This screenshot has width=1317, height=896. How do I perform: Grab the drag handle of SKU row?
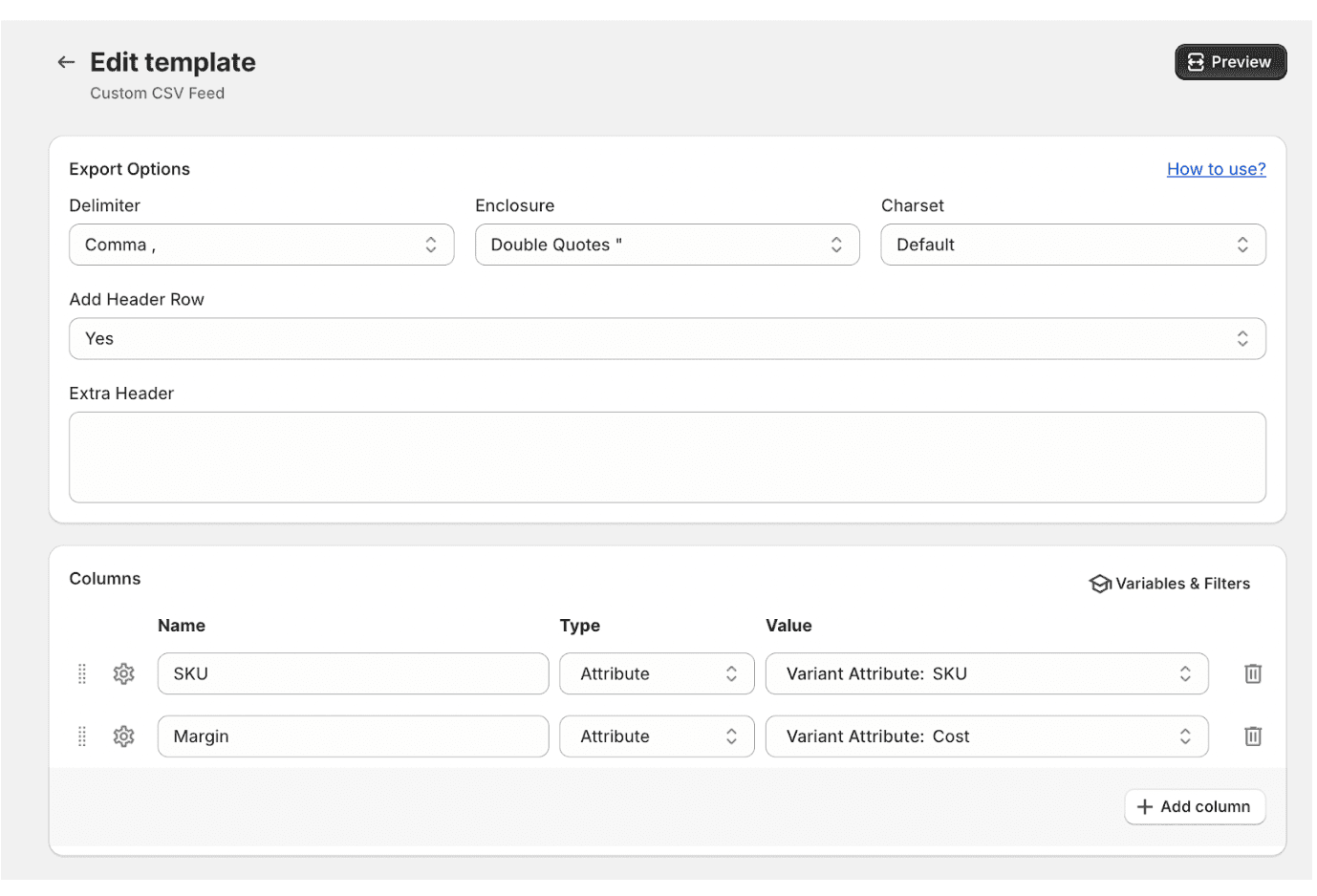[x=82, y=674]
